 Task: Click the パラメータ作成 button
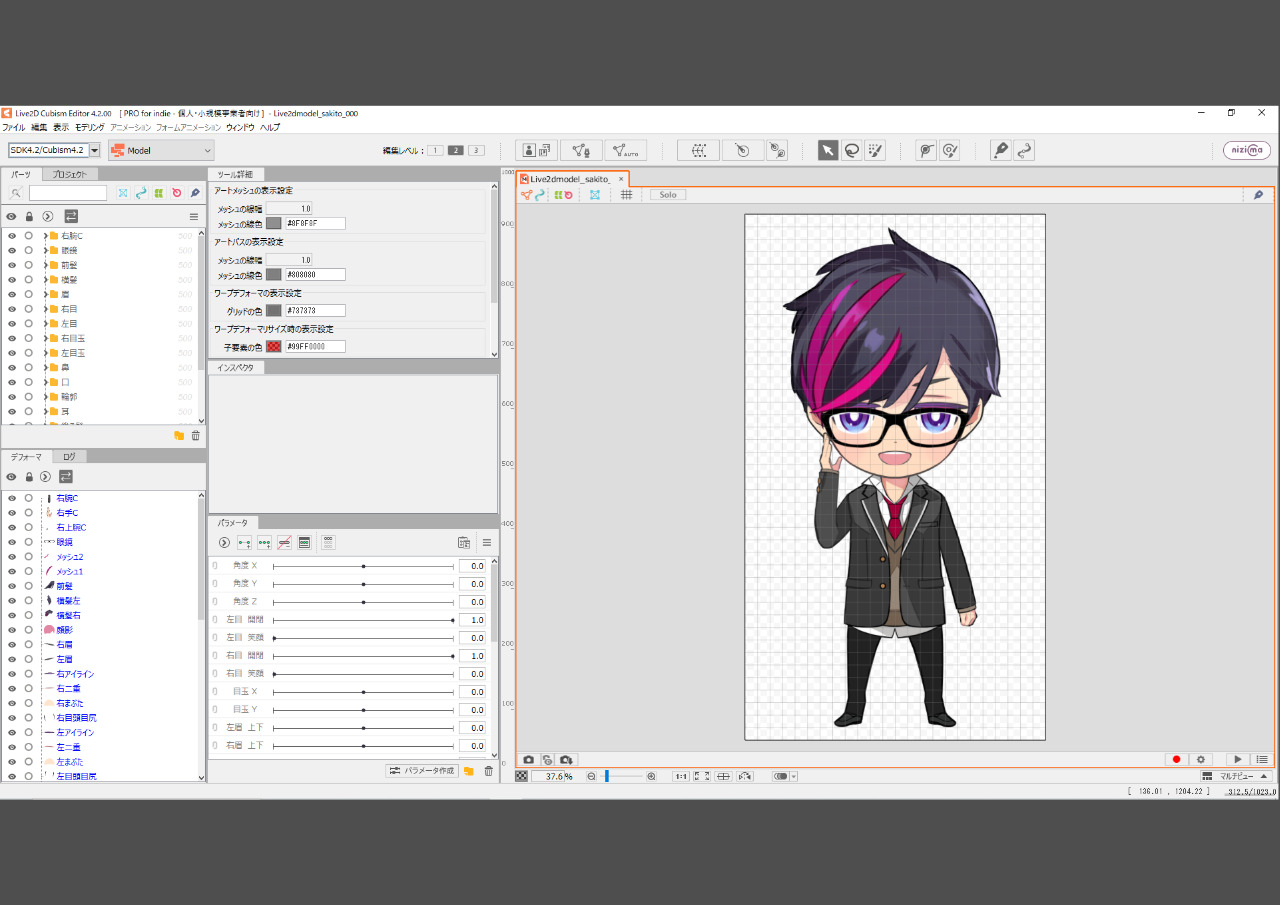click(422, 771)
